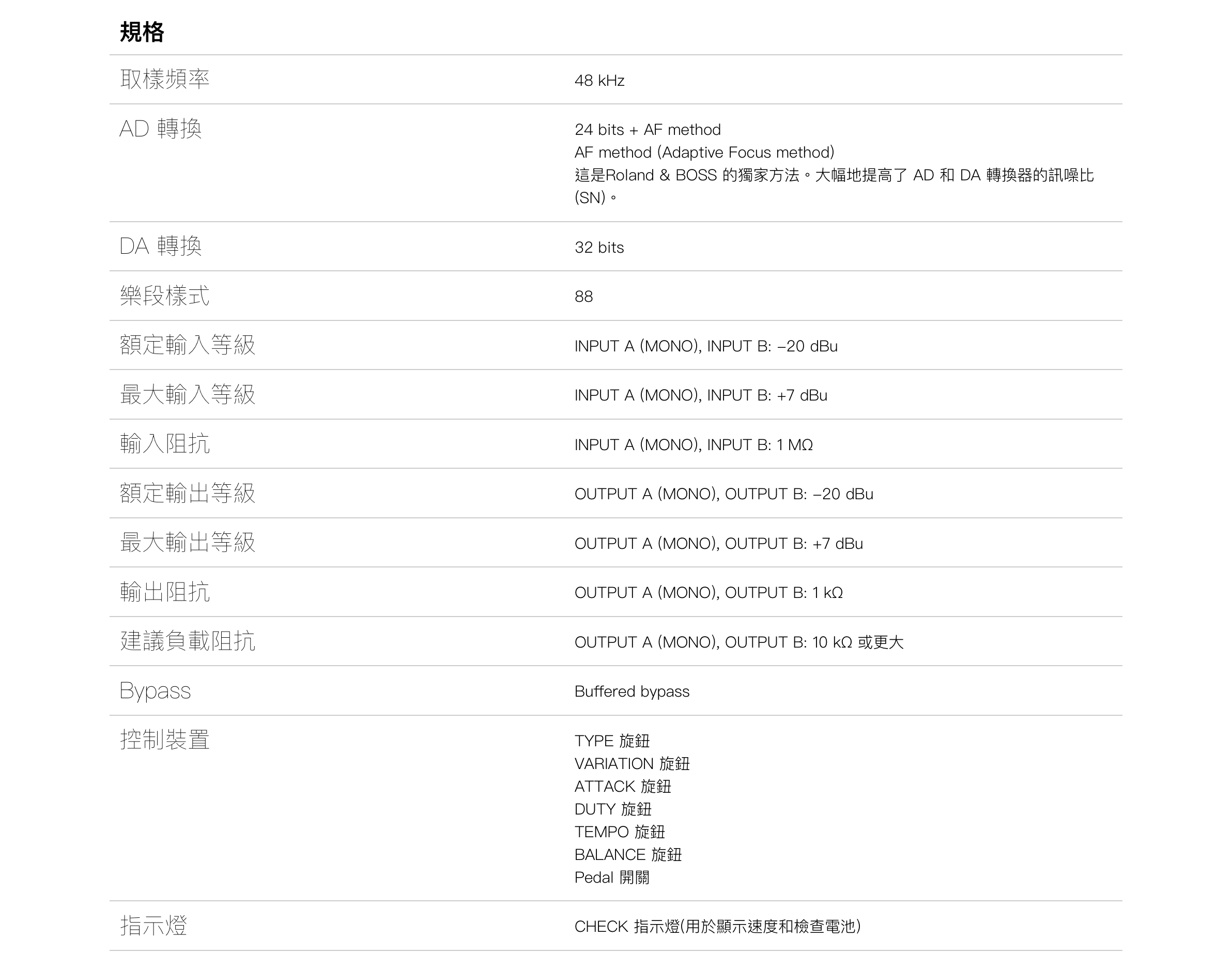Click the 取樣頻率 row label
1232x953 pixels.
pyautogui.click(x=165, y=80)
